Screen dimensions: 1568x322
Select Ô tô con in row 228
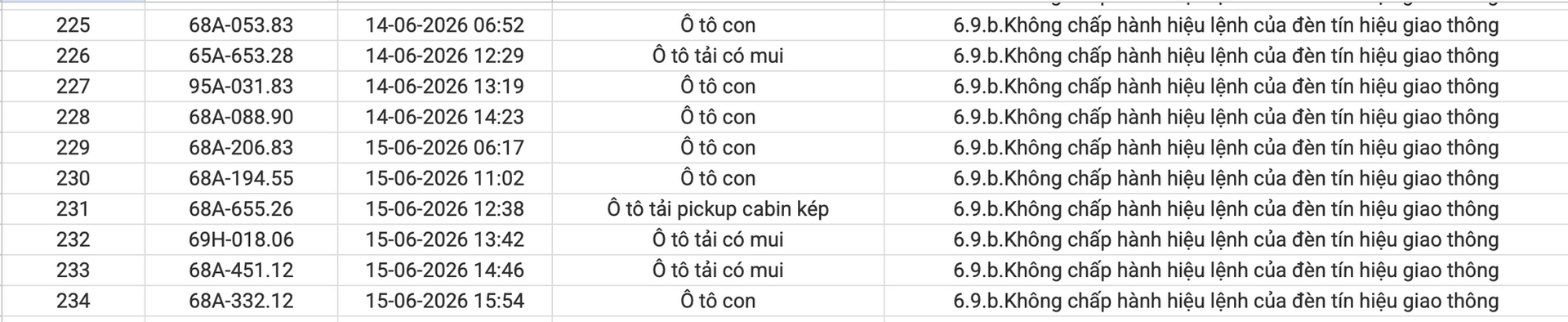718,117
